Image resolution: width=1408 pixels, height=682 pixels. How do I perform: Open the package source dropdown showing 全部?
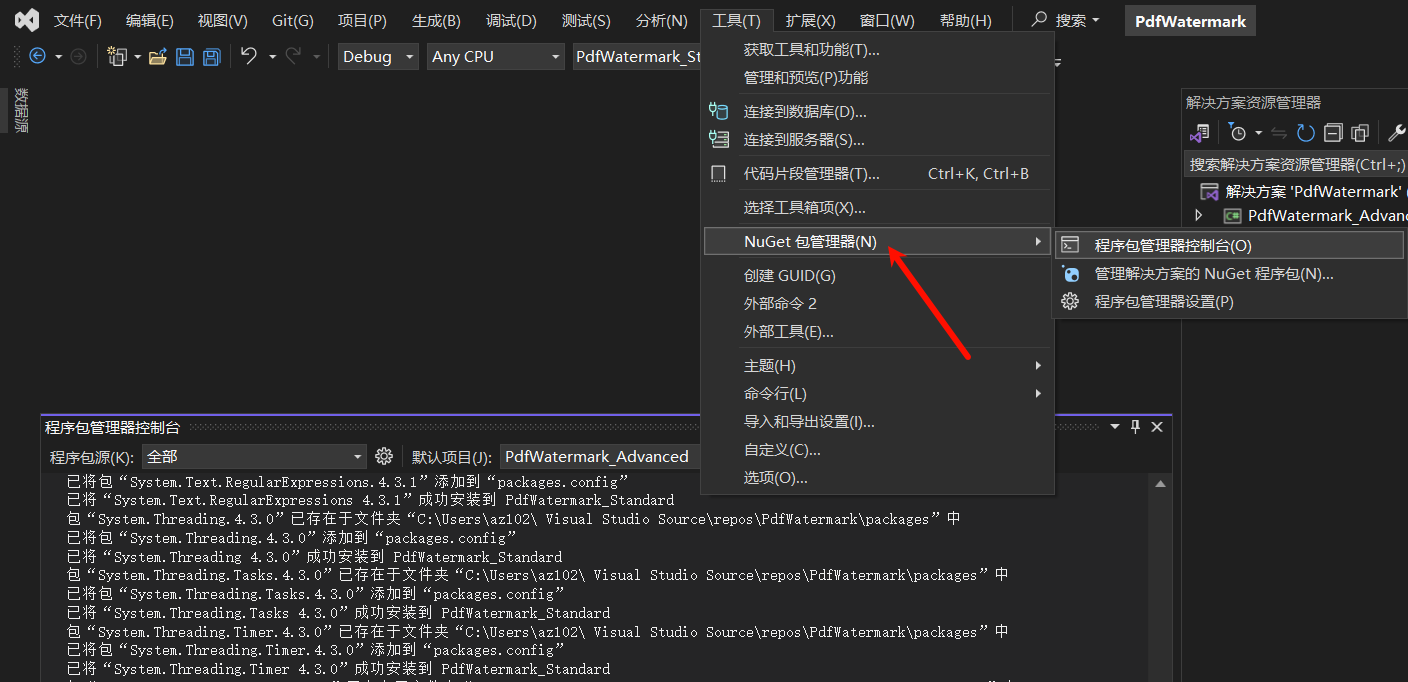click(254, 457)
